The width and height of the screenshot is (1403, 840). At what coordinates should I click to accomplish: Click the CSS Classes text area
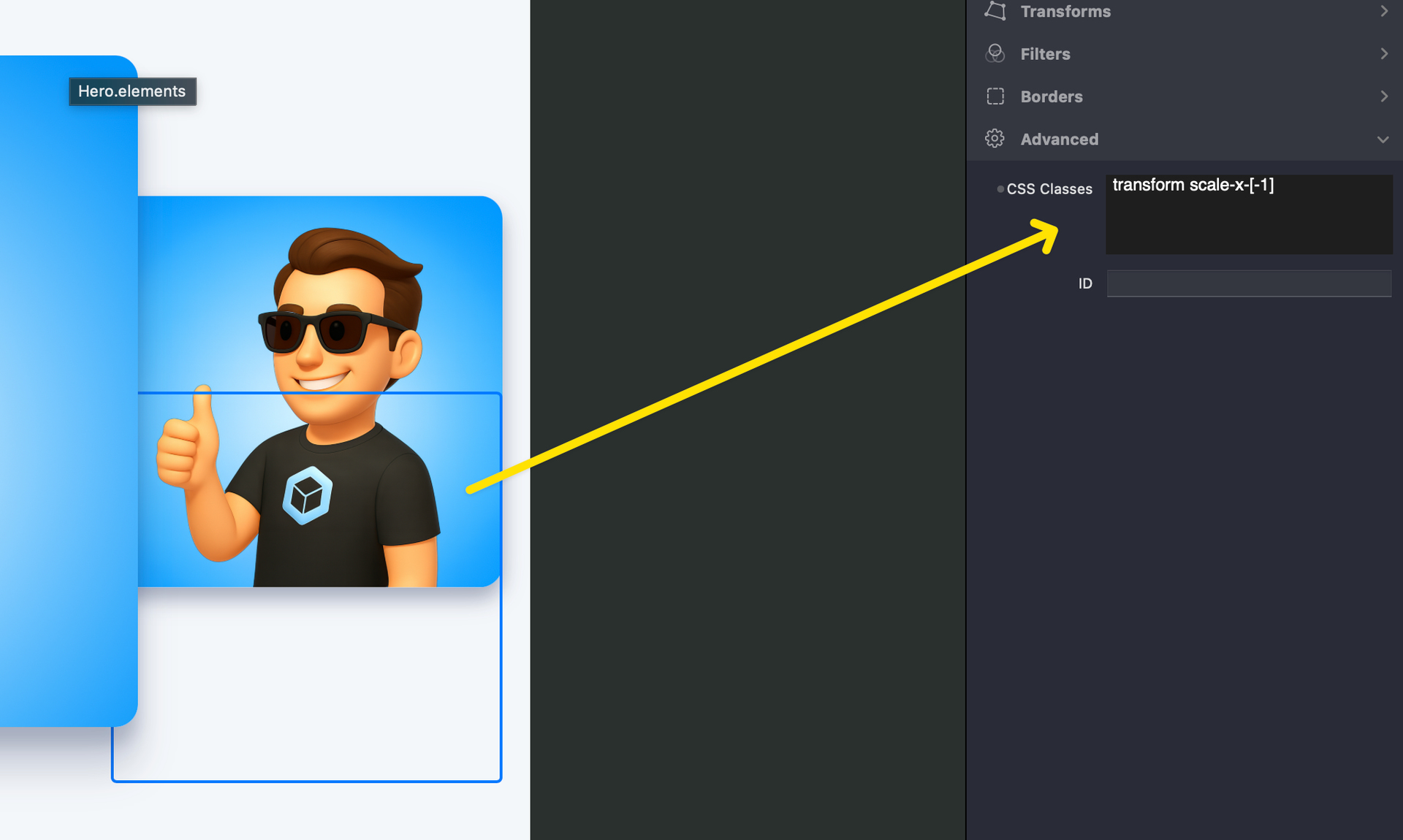click(x=1248, y=215)
